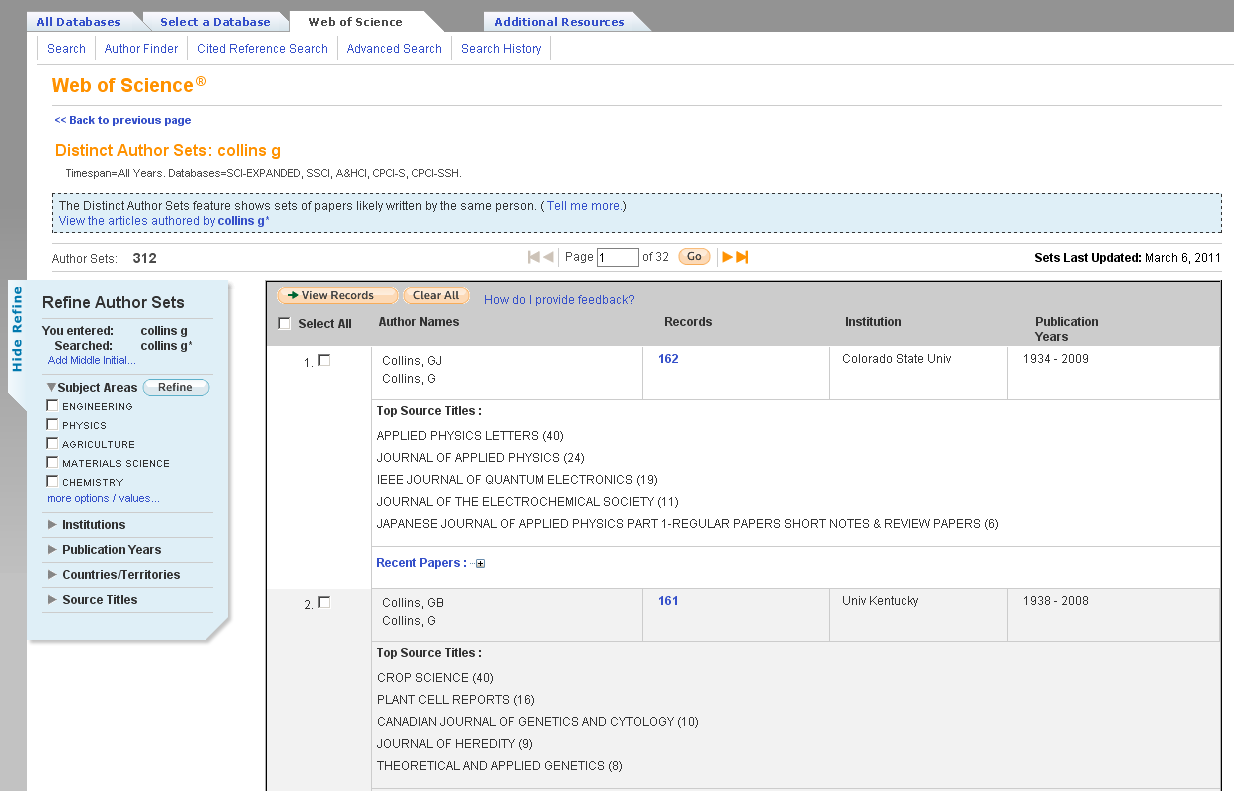Go to the next page of author sets
Image resolution: width=1234 pixels, height=791 pixels.
pyautogui.click(x=727, y=257)
